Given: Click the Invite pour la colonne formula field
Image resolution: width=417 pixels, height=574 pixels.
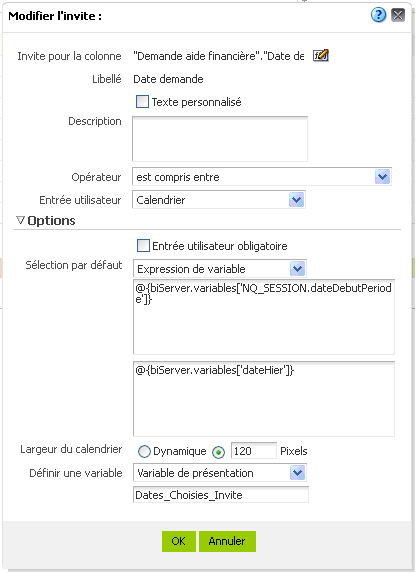Looking at the screenshot, I should point(219,56).
